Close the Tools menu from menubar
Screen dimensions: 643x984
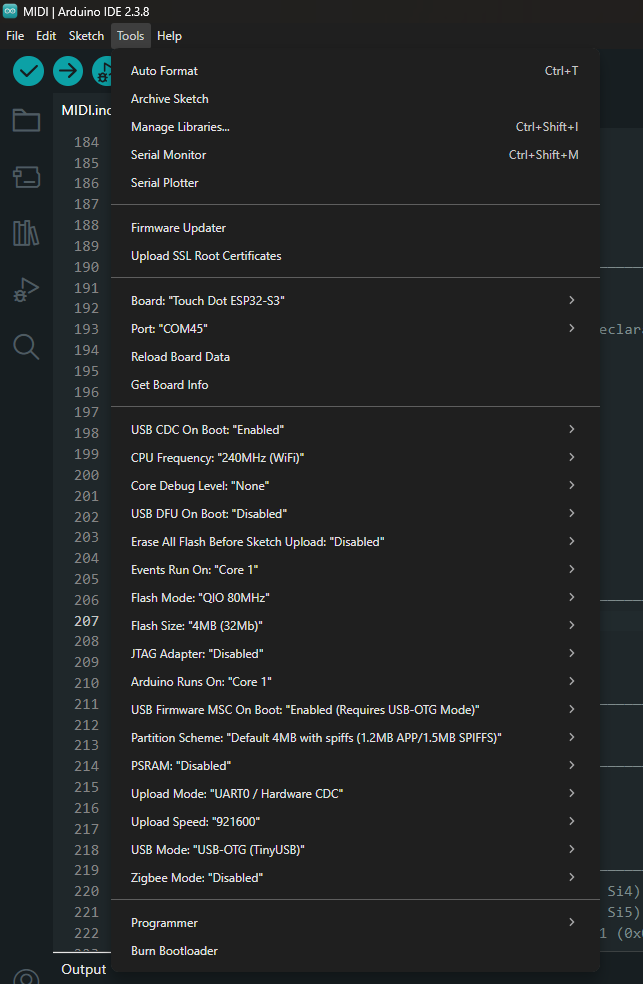[130, 36]
